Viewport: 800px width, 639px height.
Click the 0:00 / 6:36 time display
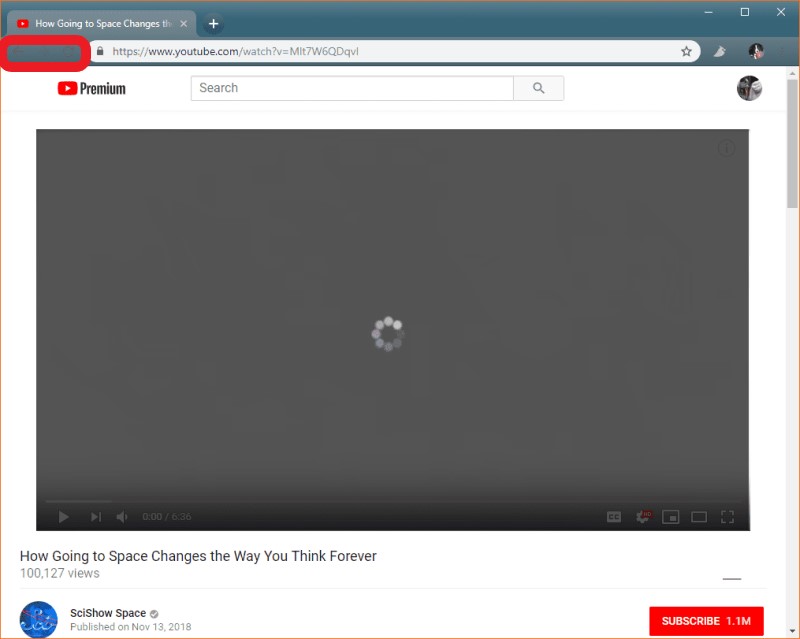167,517
